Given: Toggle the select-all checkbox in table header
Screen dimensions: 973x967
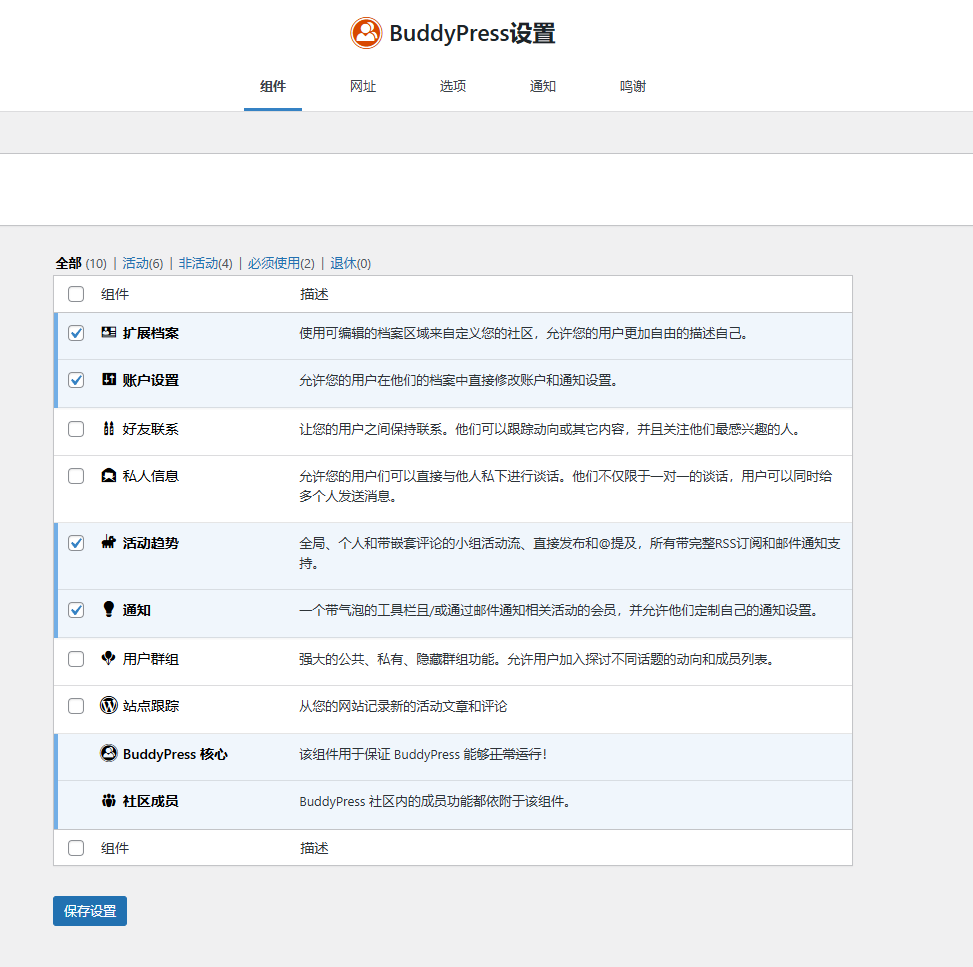Looking at the screenshot, I should click(x=76, y=294).
